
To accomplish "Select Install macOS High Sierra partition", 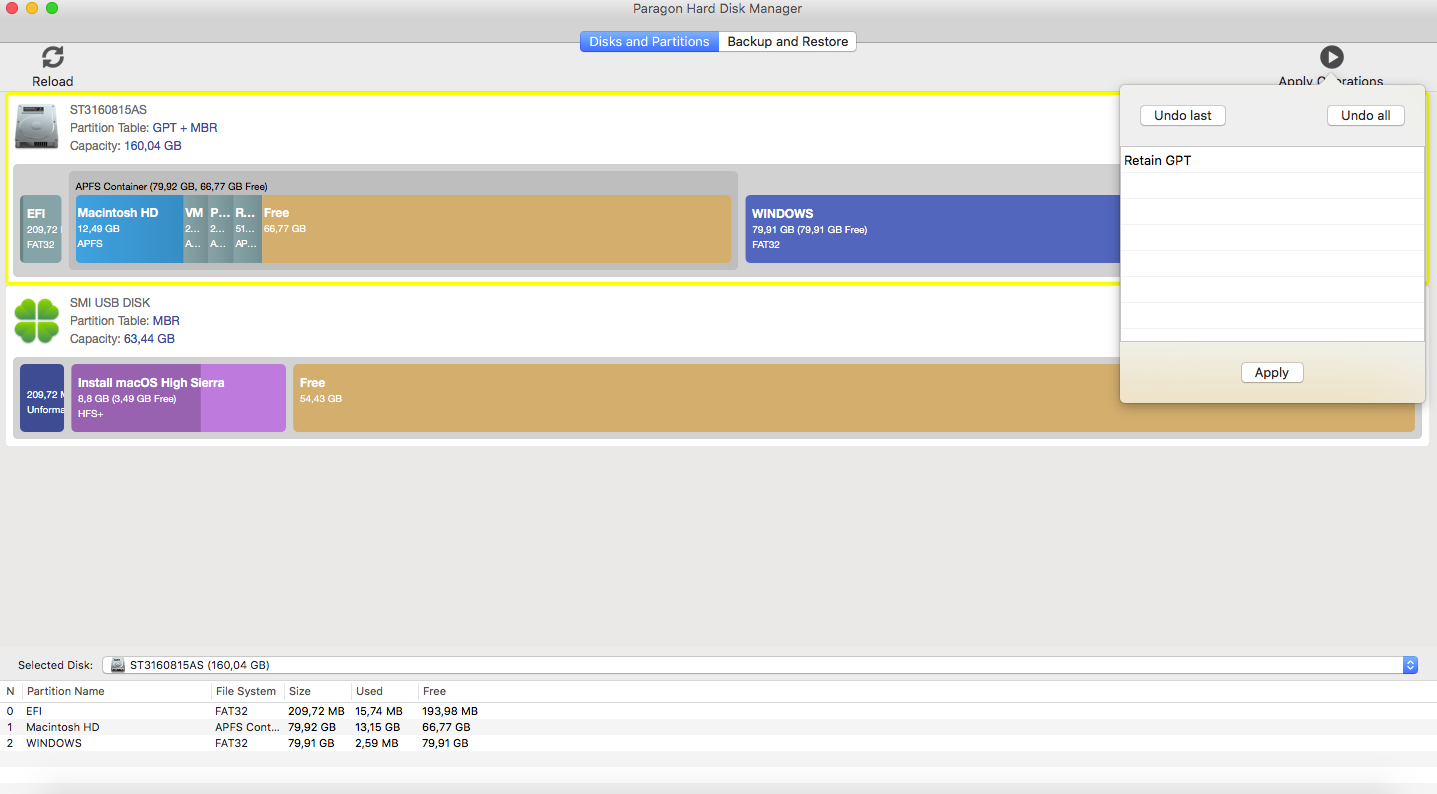I will [x=178, y=397].
